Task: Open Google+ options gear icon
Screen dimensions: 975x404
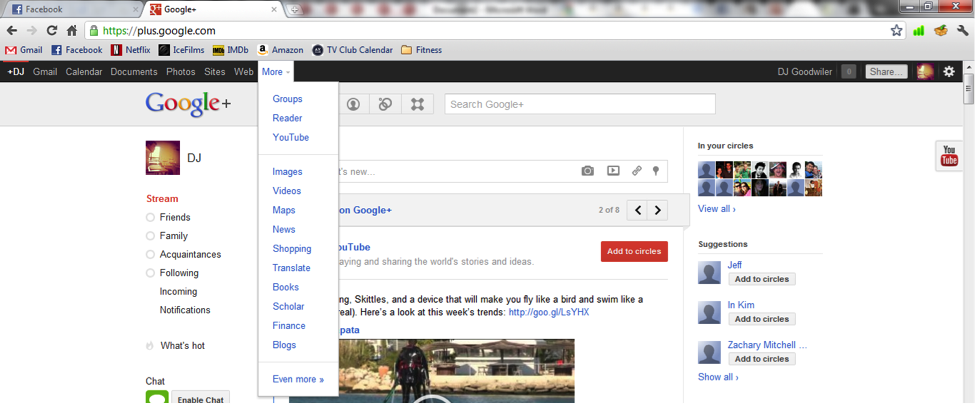Action: (x=949, y=71)
